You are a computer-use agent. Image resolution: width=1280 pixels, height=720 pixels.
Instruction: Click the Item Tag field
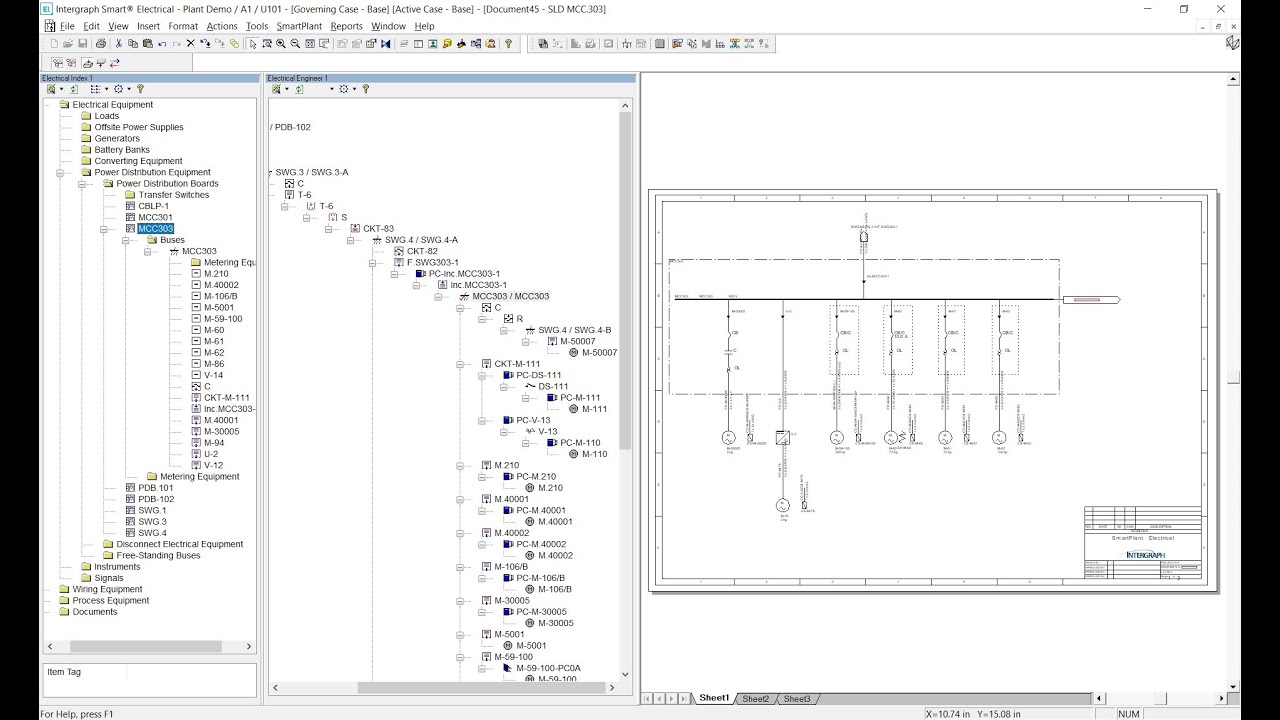pyautogui.click(x=149, y=680)
